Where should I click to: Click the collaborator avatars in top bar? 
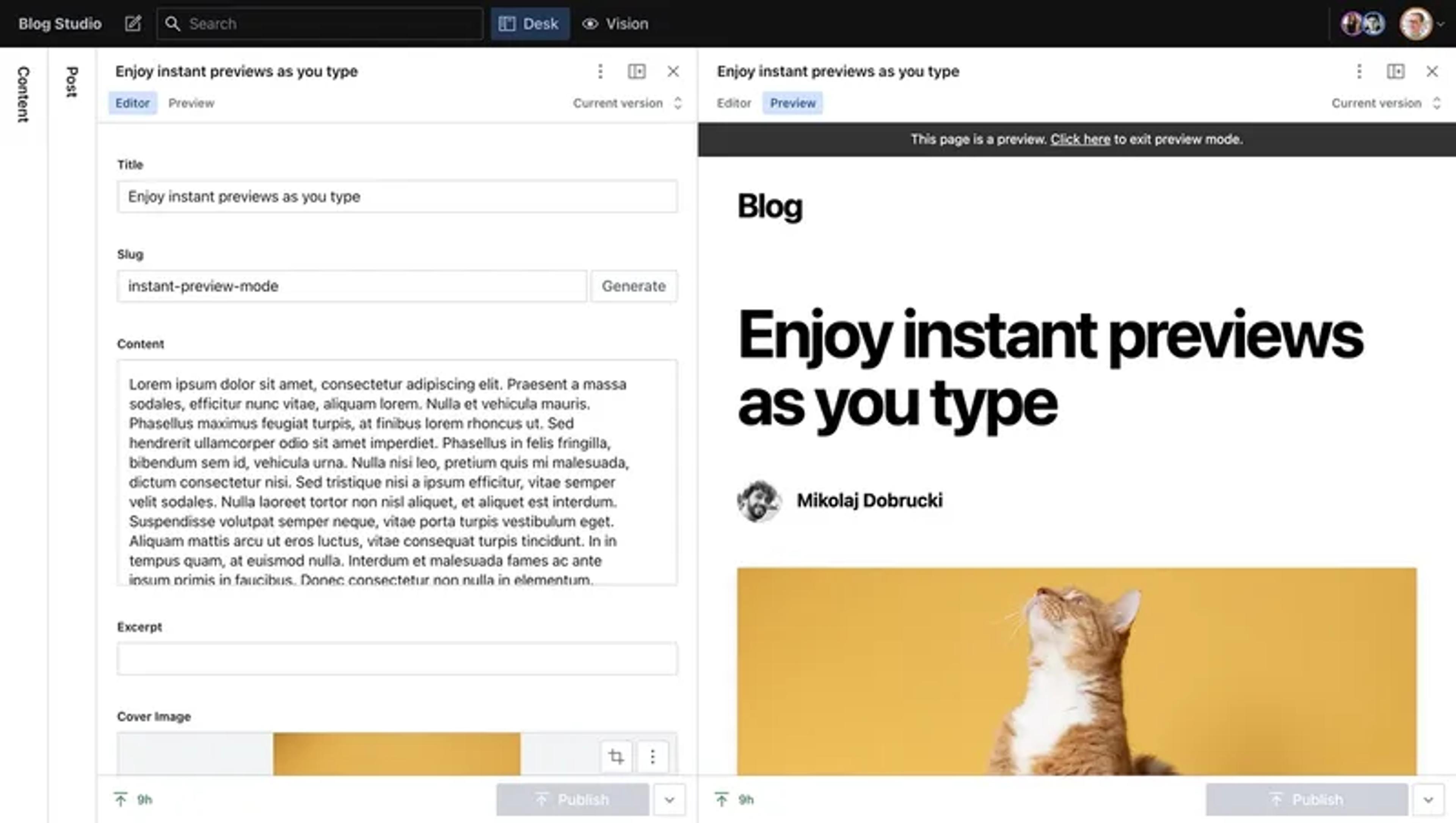click(x=1363, y=24)
